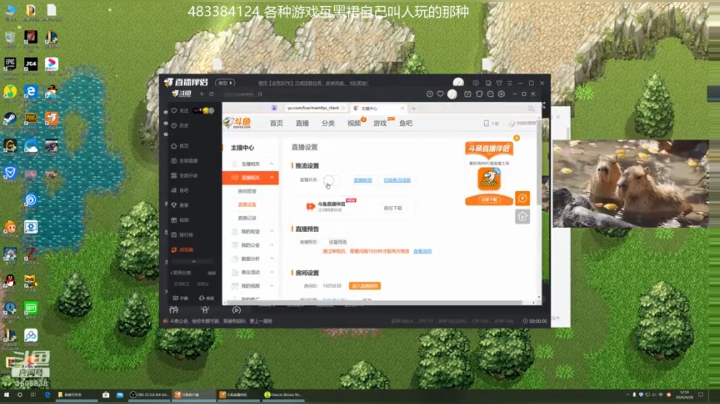
Task: Click the shirt skin icon in 直播伴侣 title bar
Action: (499, 83)
